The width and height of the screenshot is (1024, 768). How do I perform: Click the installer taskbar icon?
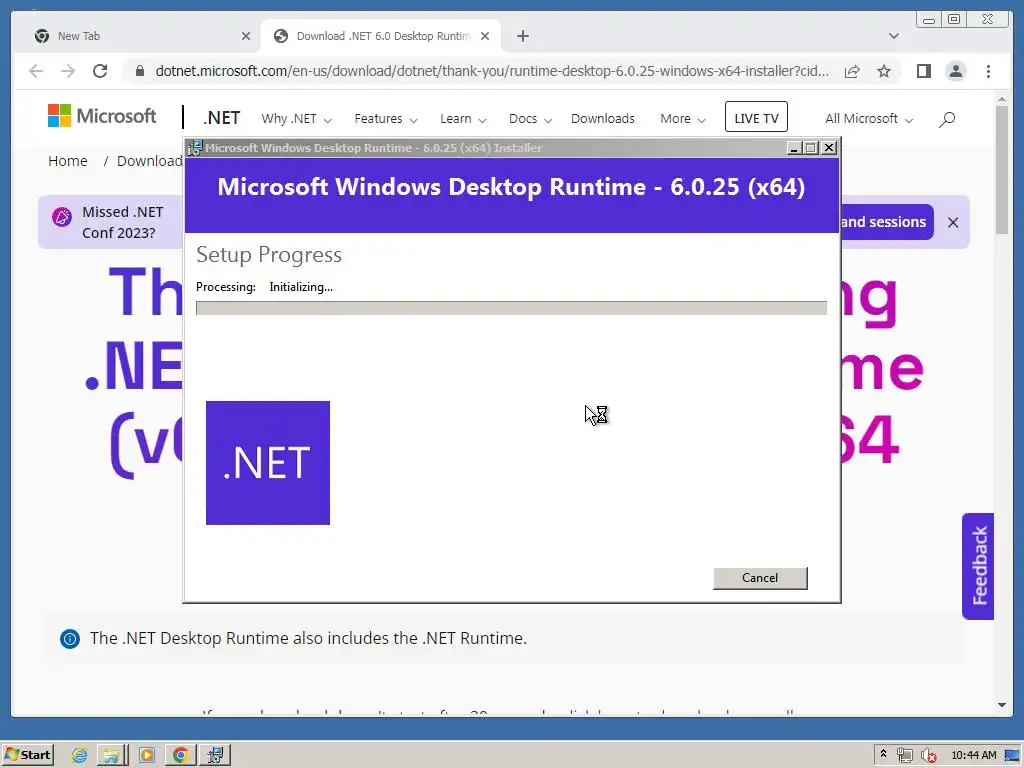tap(215, 756)
